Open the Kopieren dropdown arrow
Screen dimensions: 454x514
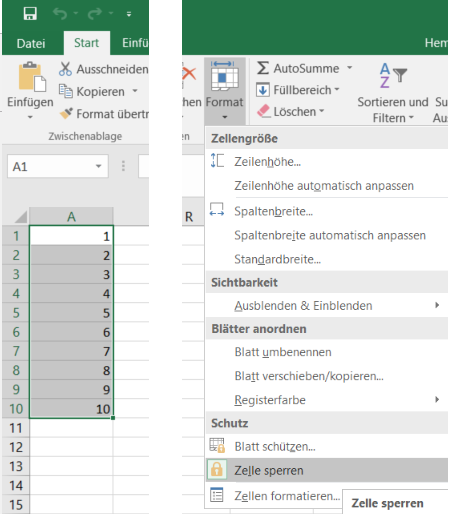click(135, 91)
